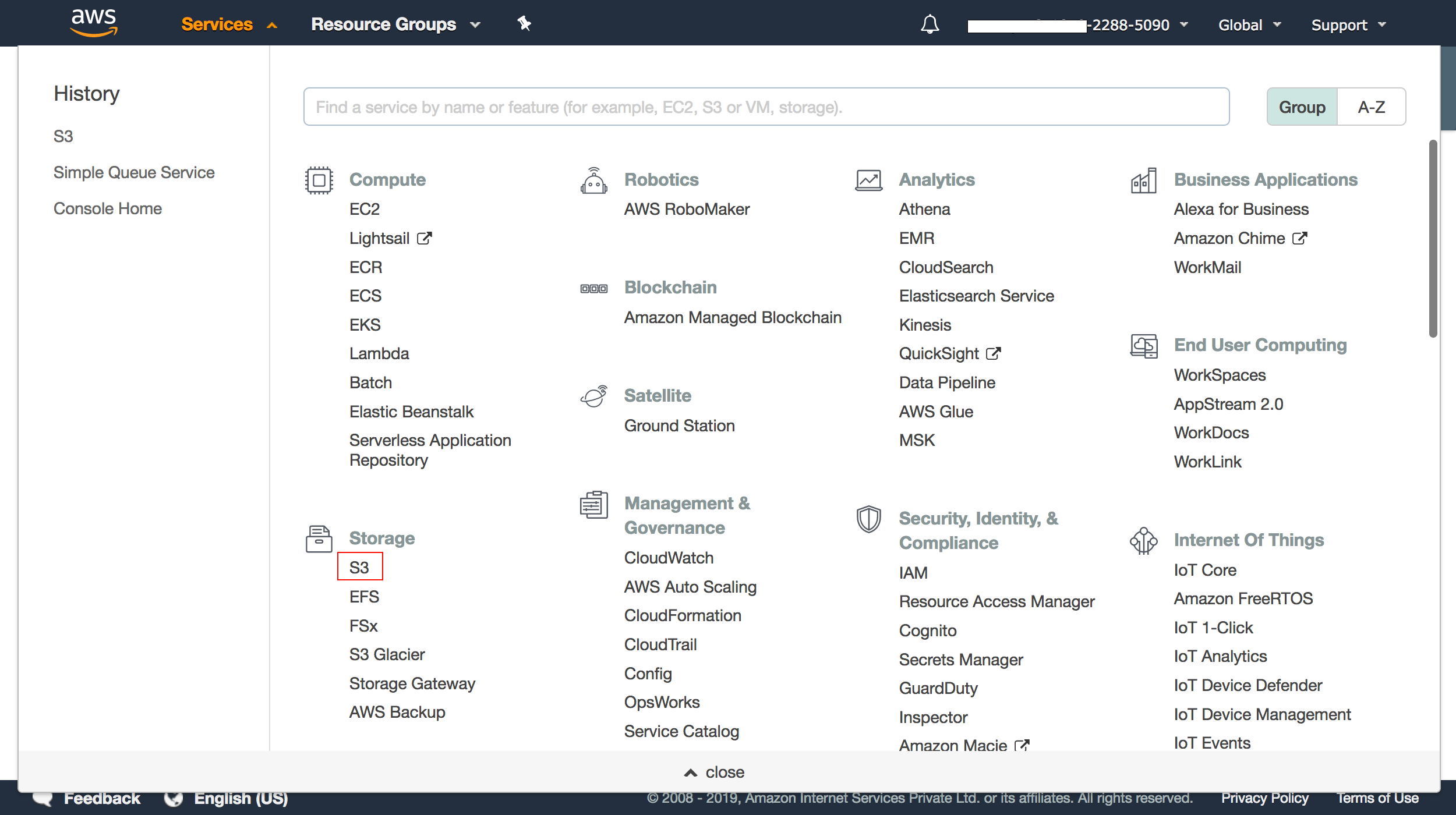This screenshot has width=1456, height=815.
Task: Click the Satellite category icon
Action: (594, 394)
